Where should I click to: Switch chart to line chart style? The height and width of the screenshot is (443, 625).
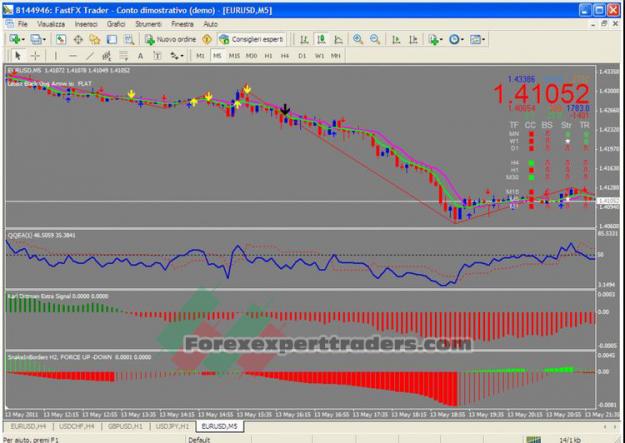pyautogui.click(x=338, y=39)
